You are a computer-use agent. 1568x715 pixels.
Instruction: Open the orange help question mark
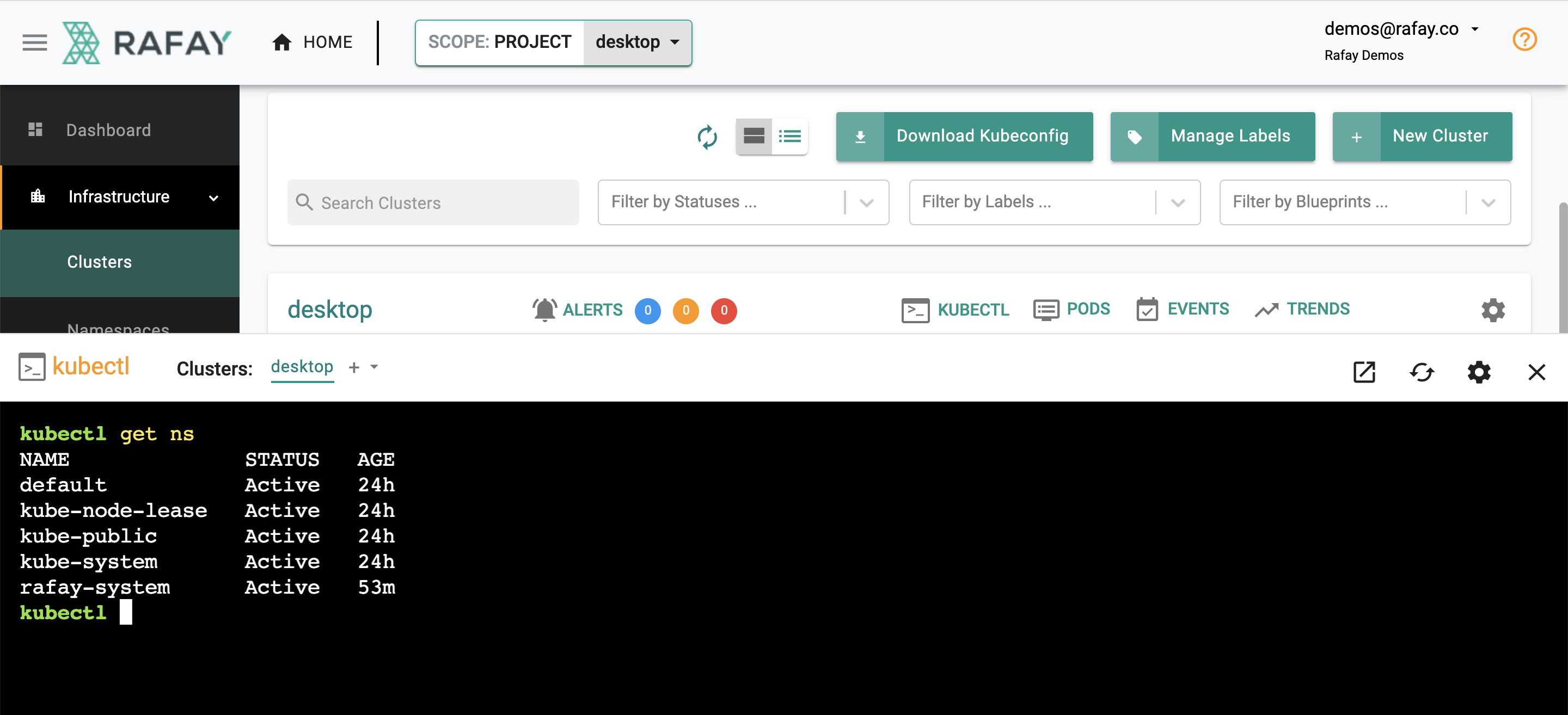[x=1524, y=40]
